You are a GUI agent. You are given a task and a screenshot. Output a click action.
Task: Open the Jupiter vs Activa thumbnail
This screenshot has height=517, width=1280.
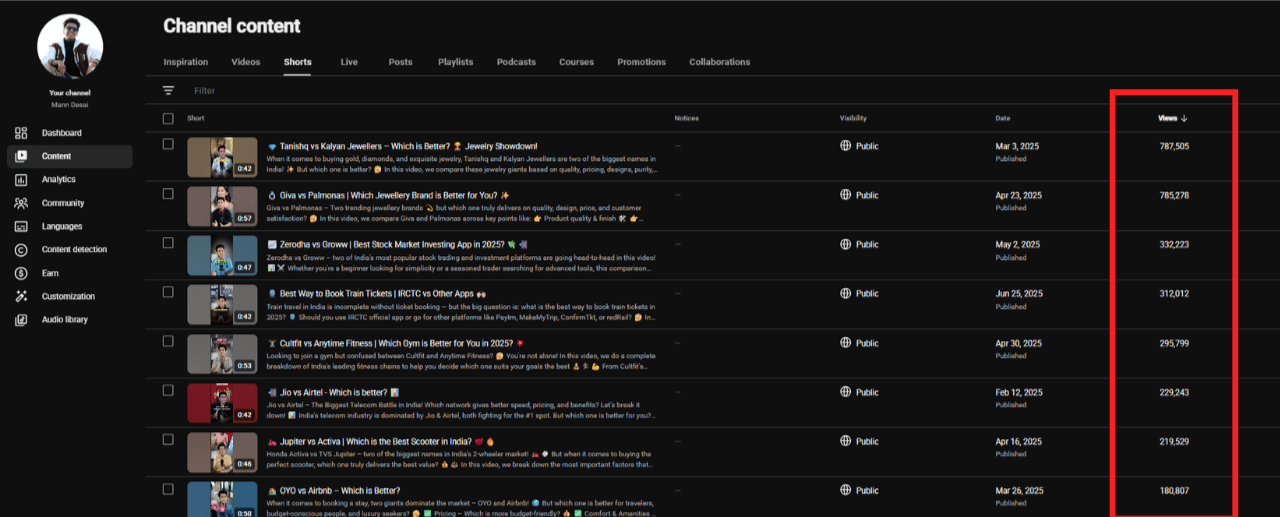(x=223, y=452)
